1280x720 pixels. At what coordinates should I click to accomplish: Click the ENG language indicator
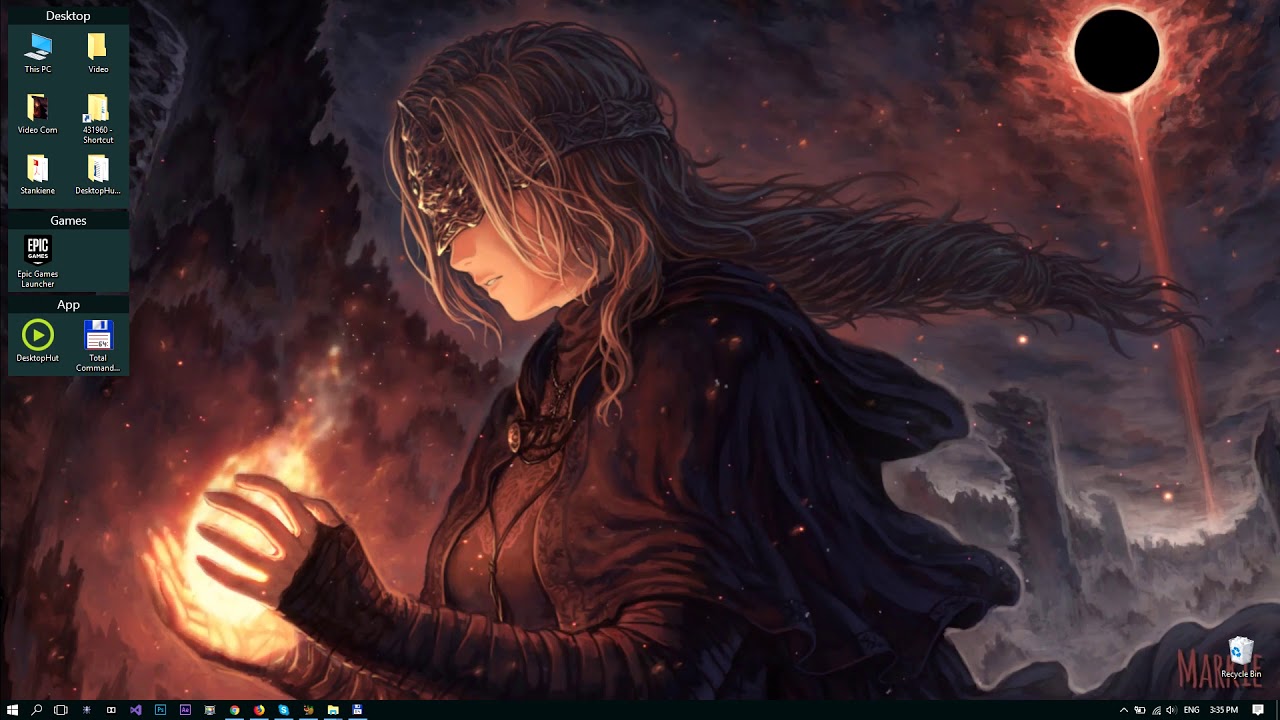click(x=1192, y=710)
